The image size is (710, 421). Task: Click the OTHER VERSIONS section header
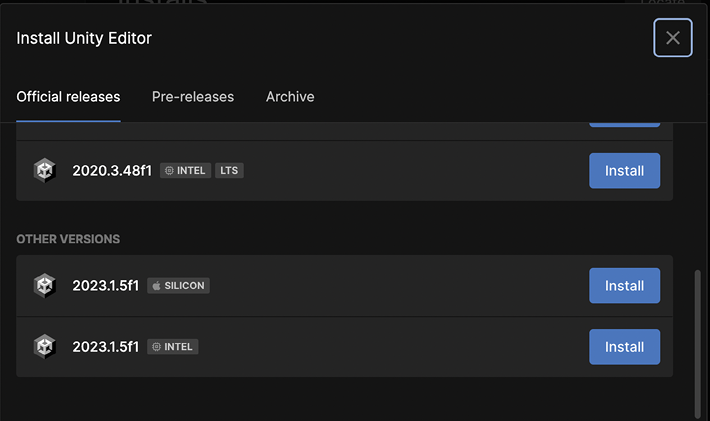(x=68, y=239)
